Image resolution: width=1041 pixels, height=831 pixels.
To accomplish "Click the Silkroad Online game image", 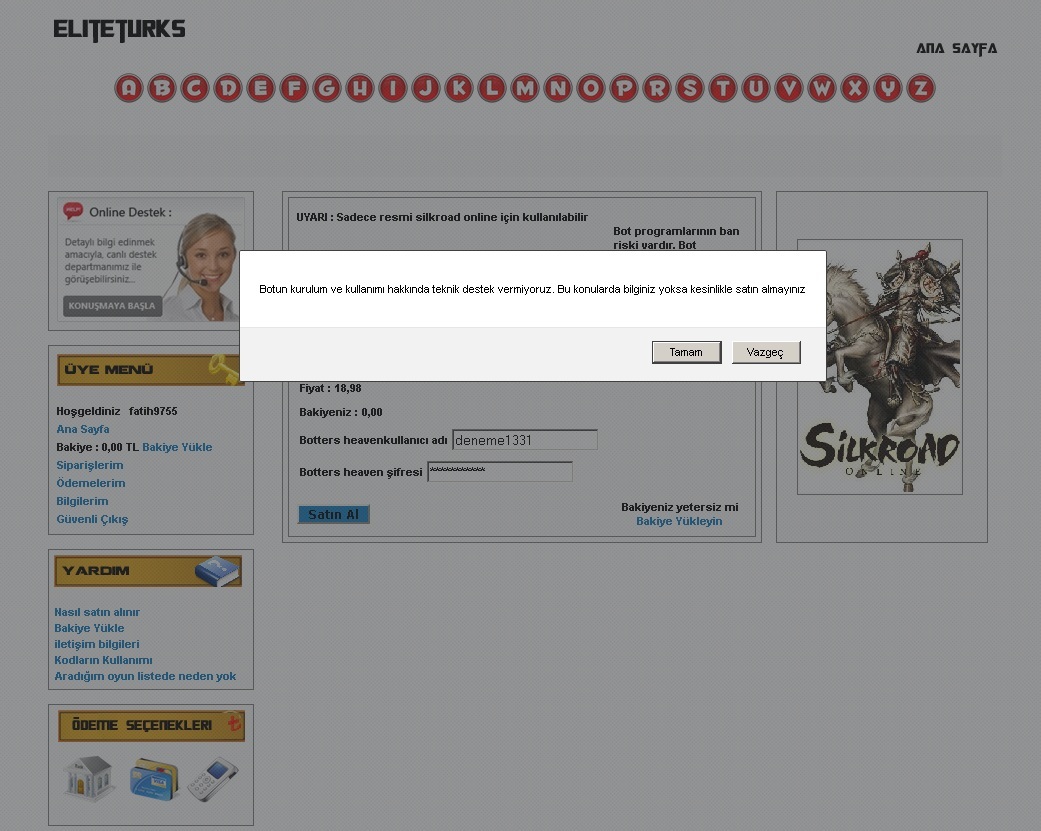I will click(x=880, y=367).
